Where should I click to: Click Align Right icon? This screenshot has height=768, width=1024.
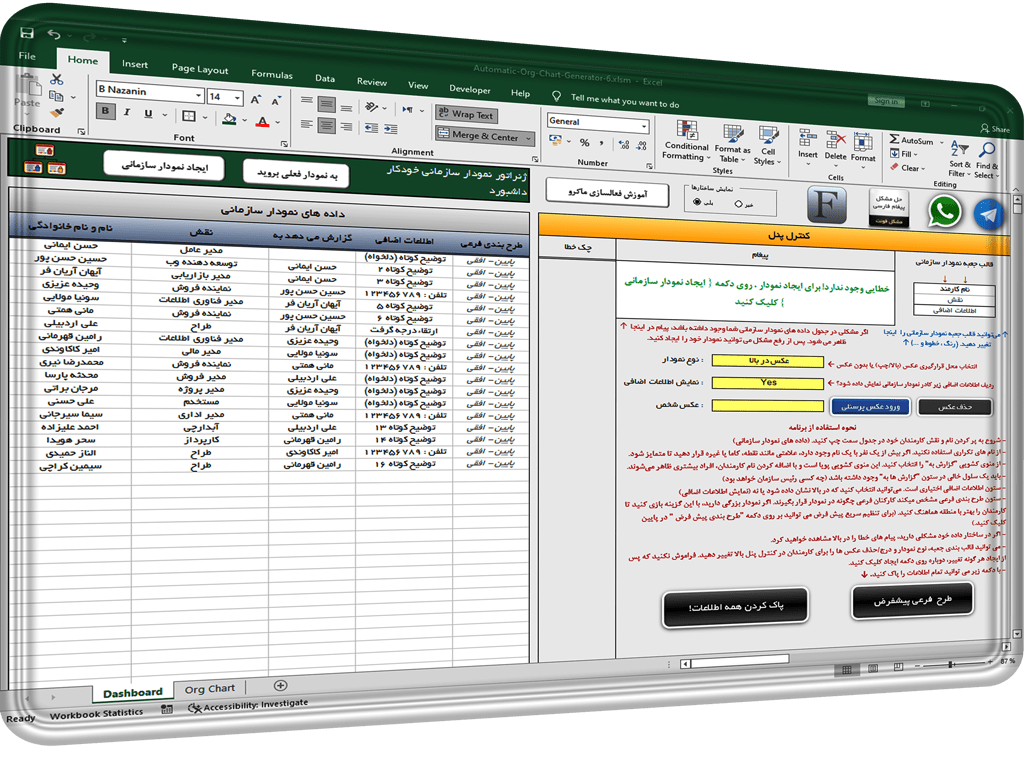click(346, 127)
